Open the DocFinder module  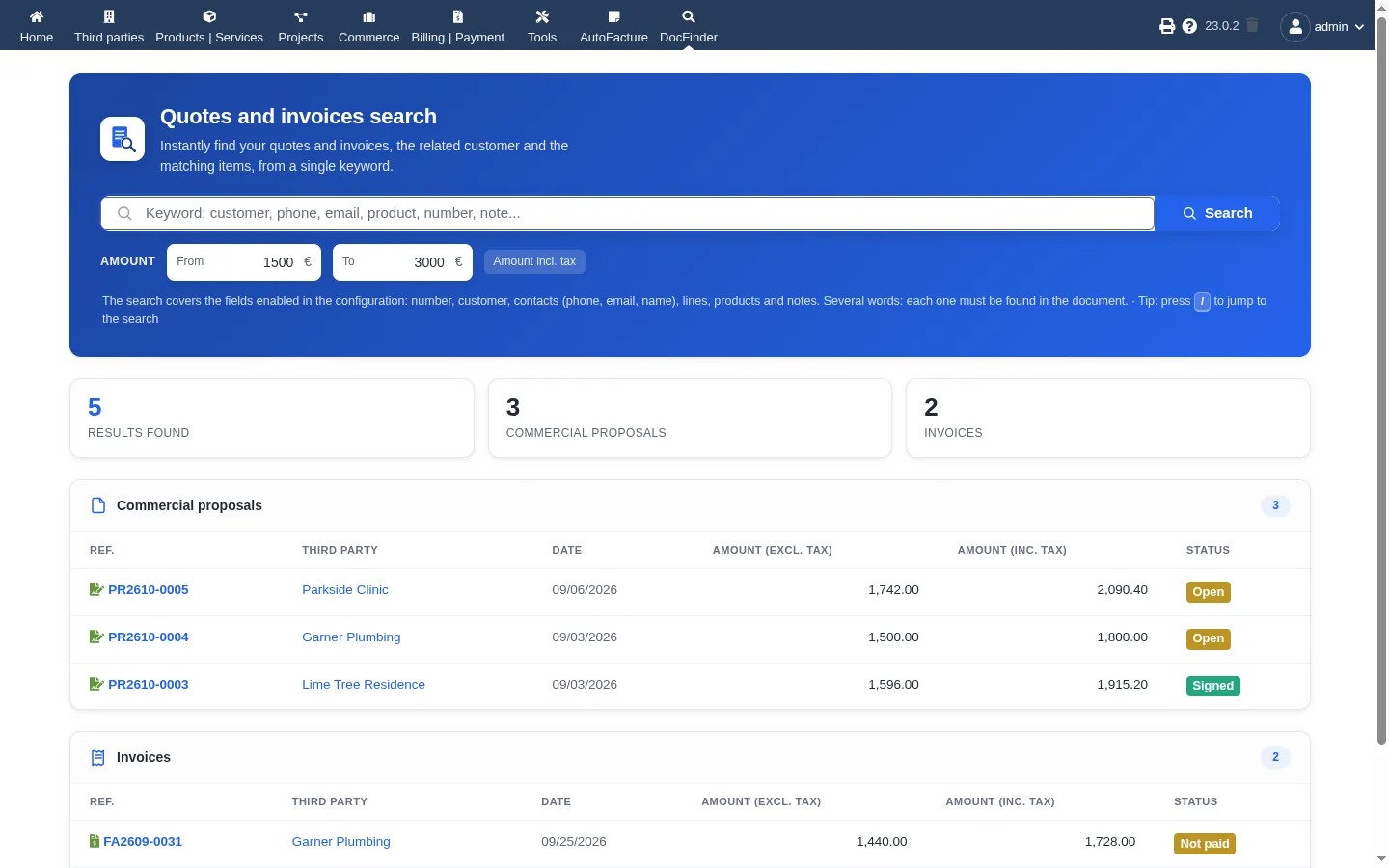click(x=689, y=26)
